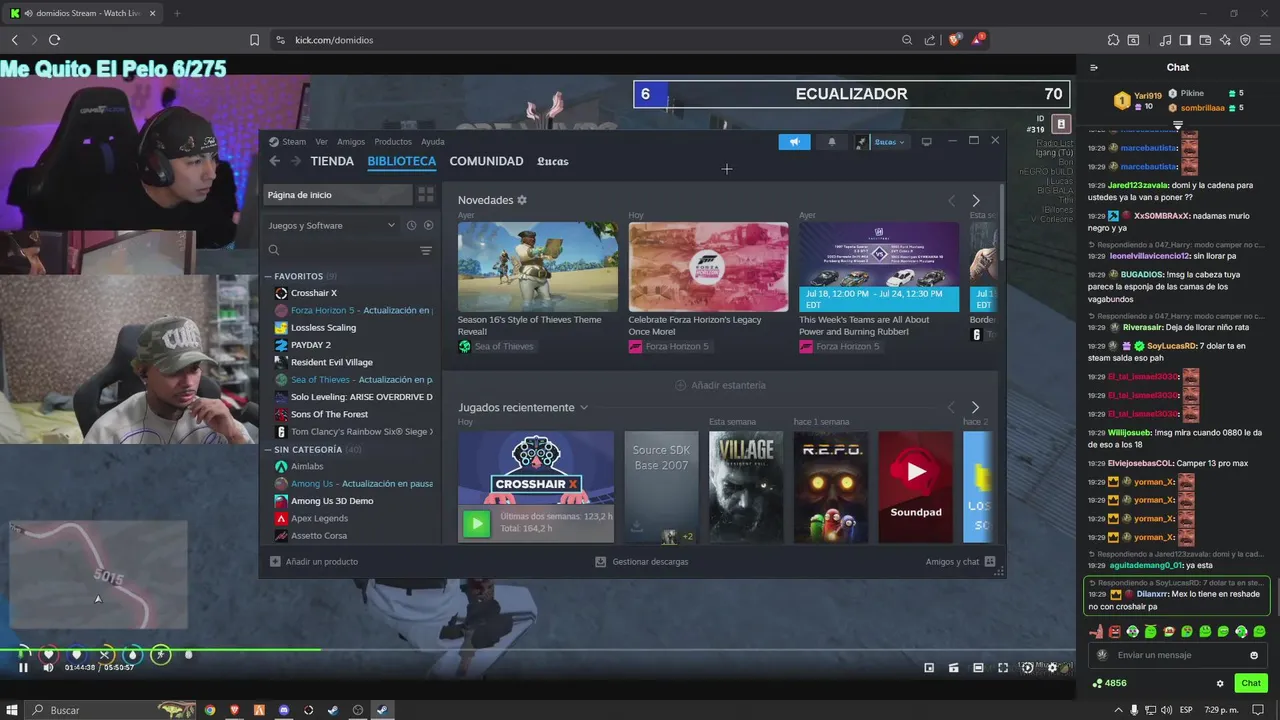Viewport: 1280px width, 720px height.
Task: Enter fullscreen on the video player
Action: pyautogui.click(x=1003, y=667)
